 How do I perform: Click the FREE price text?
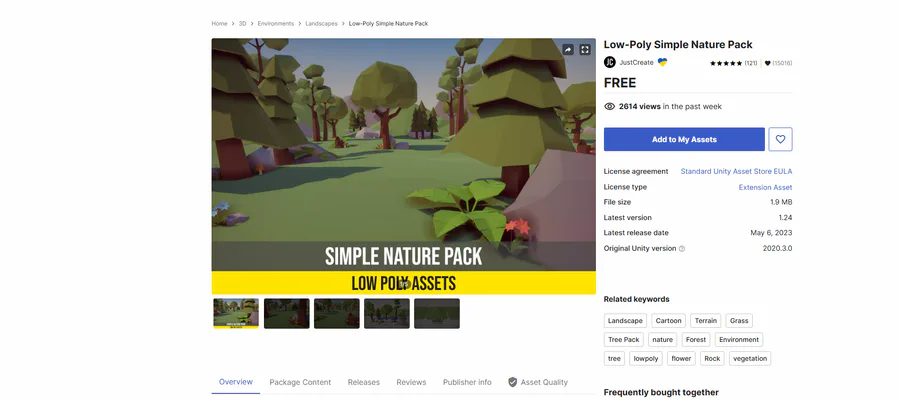pyautogui.click(x=620, y=83)
